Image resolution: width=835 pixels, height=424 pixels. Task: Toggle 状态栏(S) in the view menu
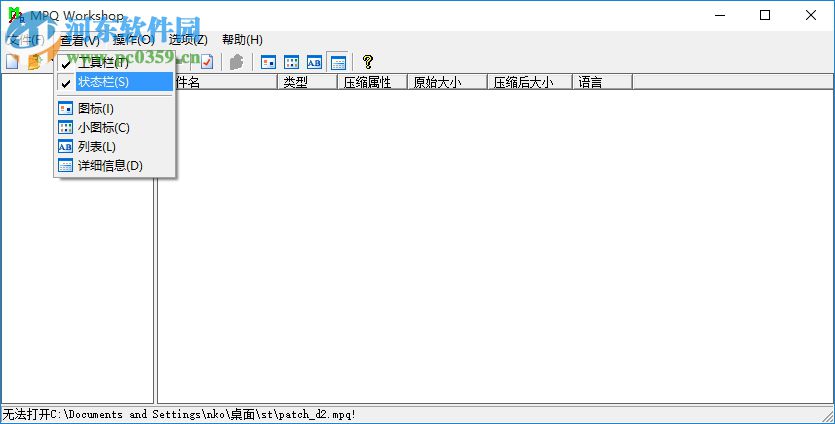(x=114, y=82)
